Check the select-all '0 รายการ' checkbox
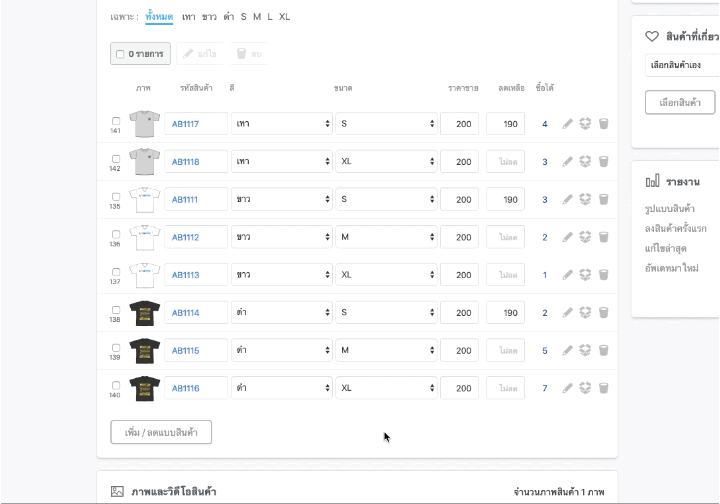The width and height of the screenshot is (720, 504). coord(120,54)
